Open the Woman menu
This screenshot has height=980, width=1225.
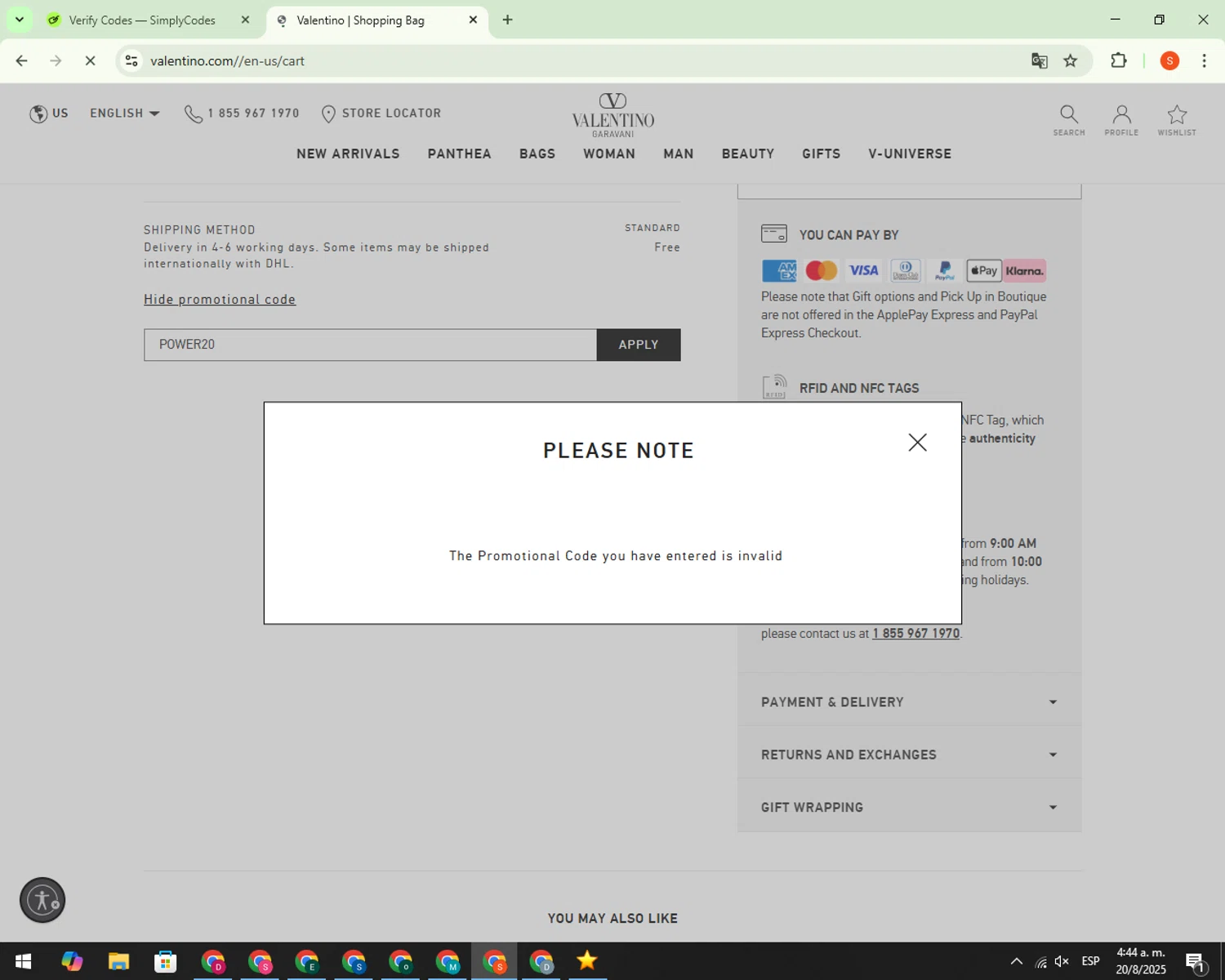point(609,154)
